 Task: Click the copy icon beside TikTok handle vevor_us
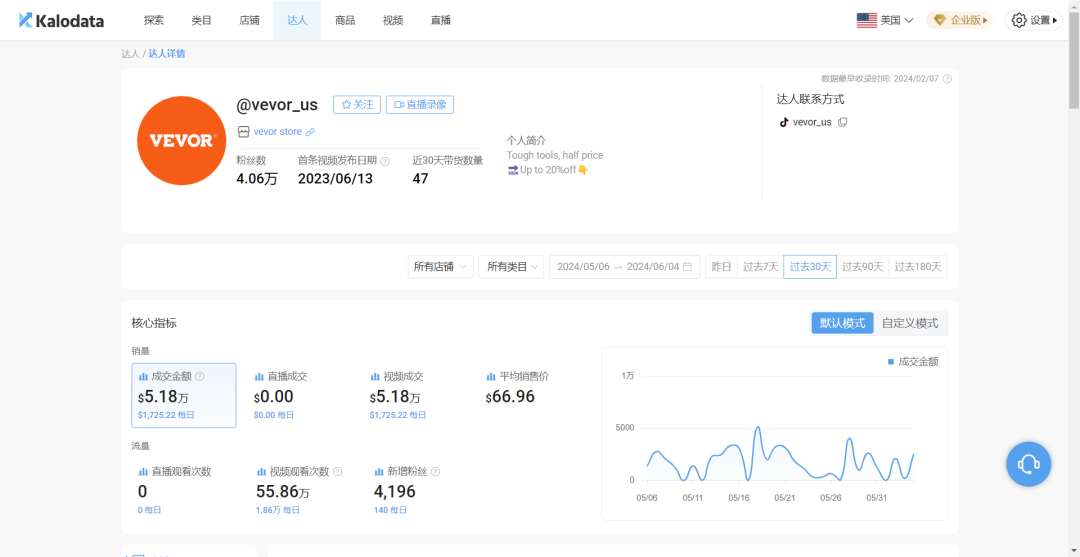pos(842,122)
